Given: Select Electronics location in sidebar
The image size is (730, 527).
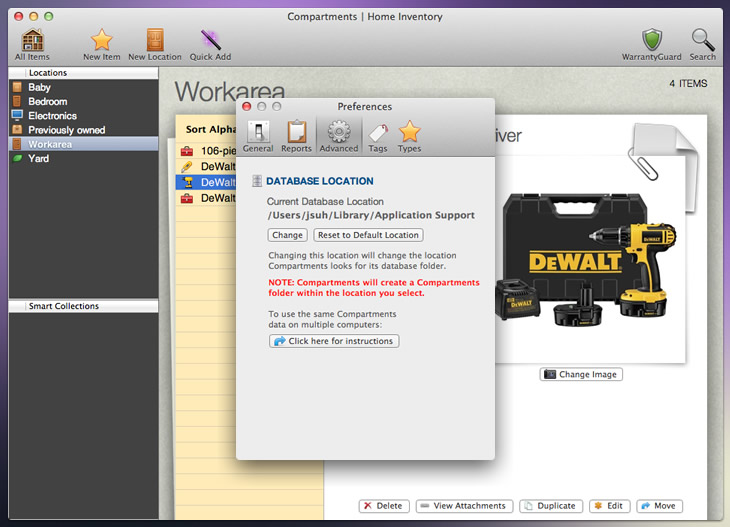Looking at the screenshot, I should [x=84, y=115].
